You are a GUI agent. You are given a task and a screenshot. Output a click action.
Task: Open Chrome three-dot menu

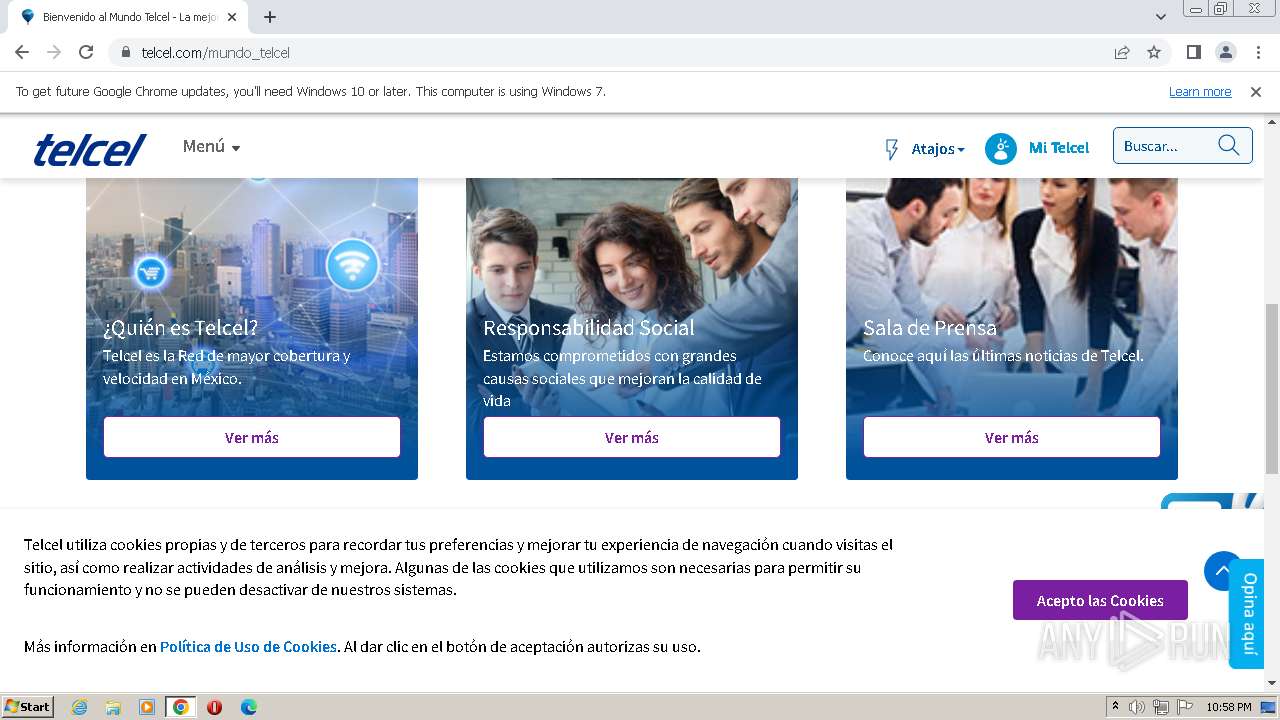[x=1258, y=52]
